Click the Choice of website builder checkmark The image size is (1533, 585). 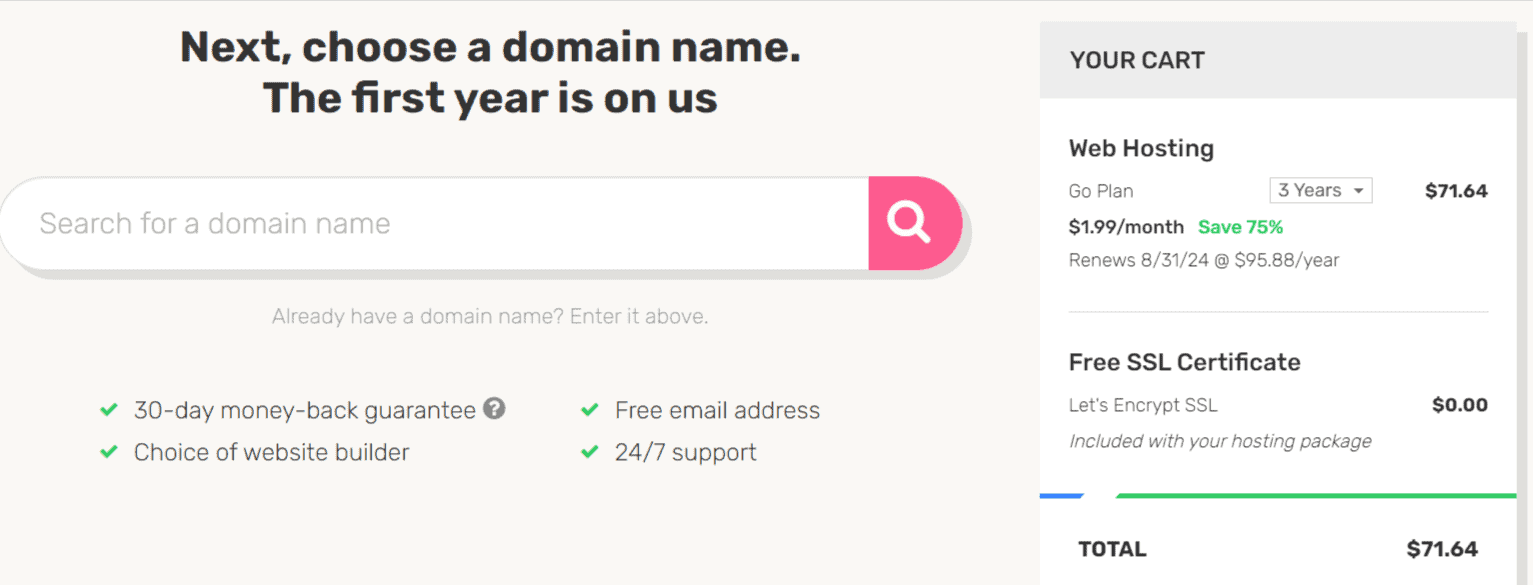[x=109, y=452]
